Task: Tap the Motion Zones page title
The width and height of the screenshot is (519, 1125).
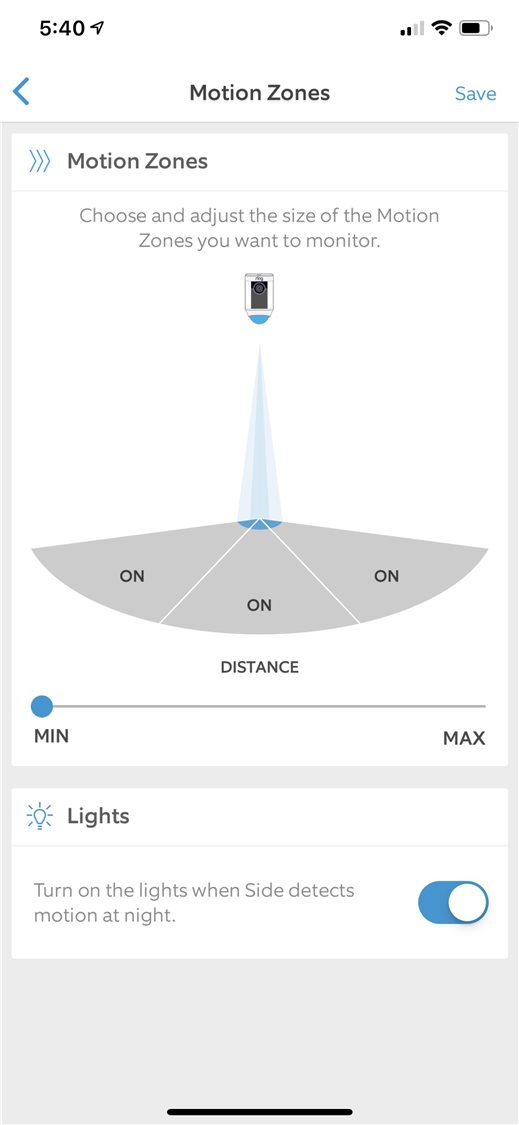Action: point(260,93)
